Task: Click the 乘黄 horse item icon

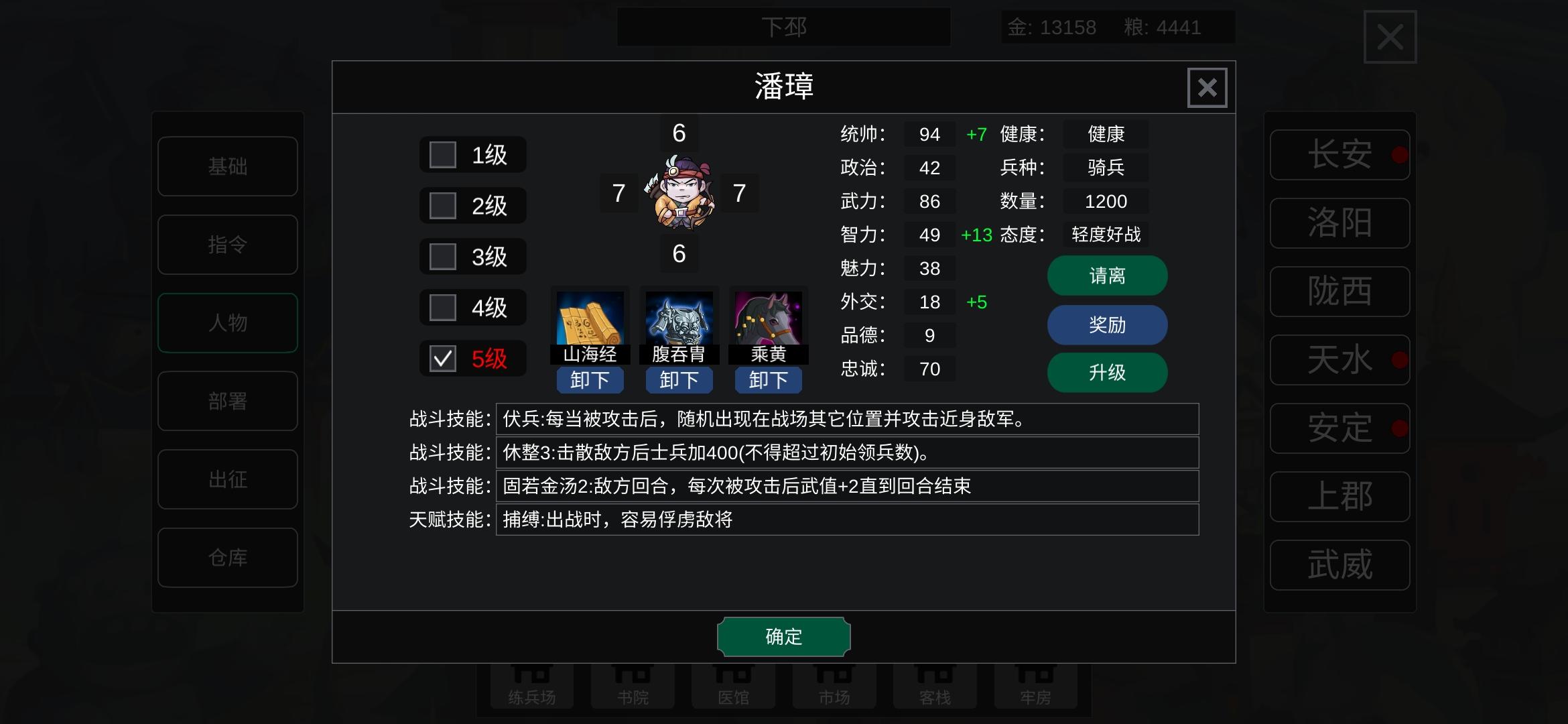Action: [x=768, y=318]
